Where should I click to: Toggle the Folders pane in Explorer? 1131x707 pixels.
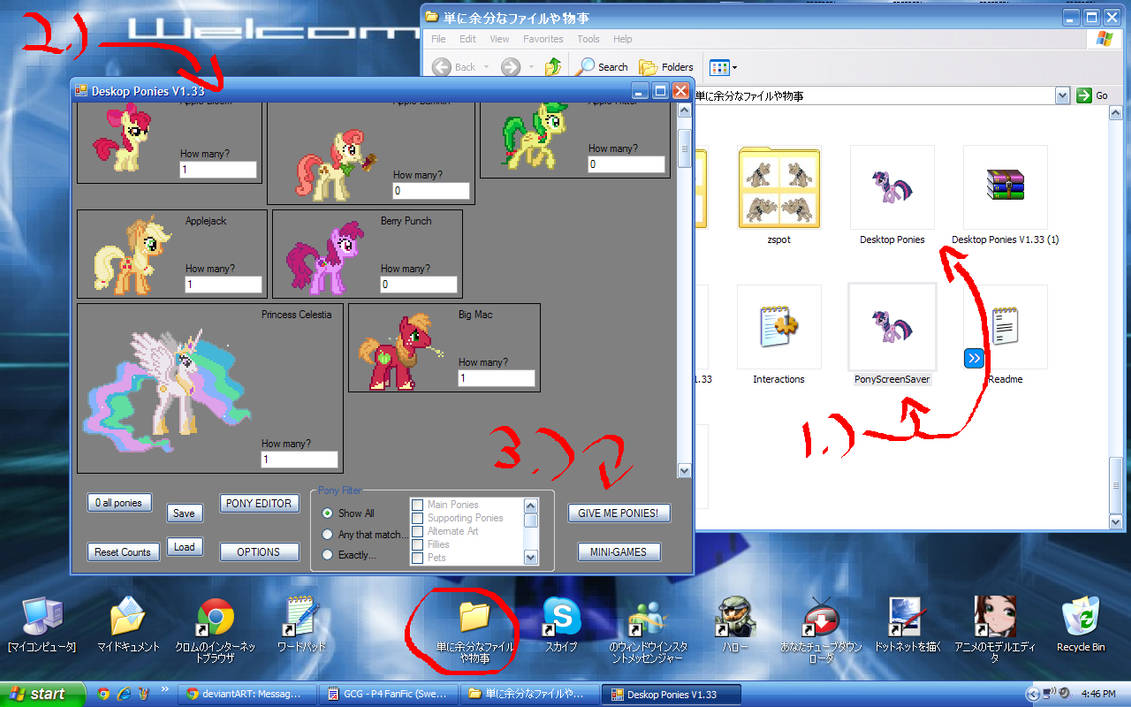click(666, 67)
